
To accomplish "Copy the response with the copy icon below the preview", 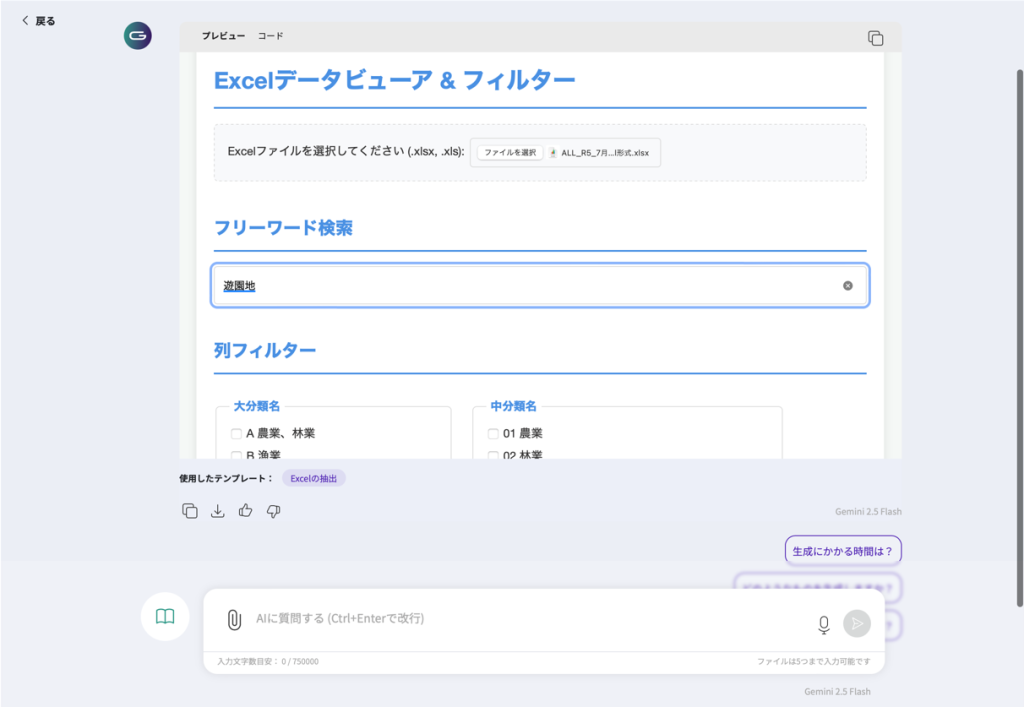I will [190, 511].
